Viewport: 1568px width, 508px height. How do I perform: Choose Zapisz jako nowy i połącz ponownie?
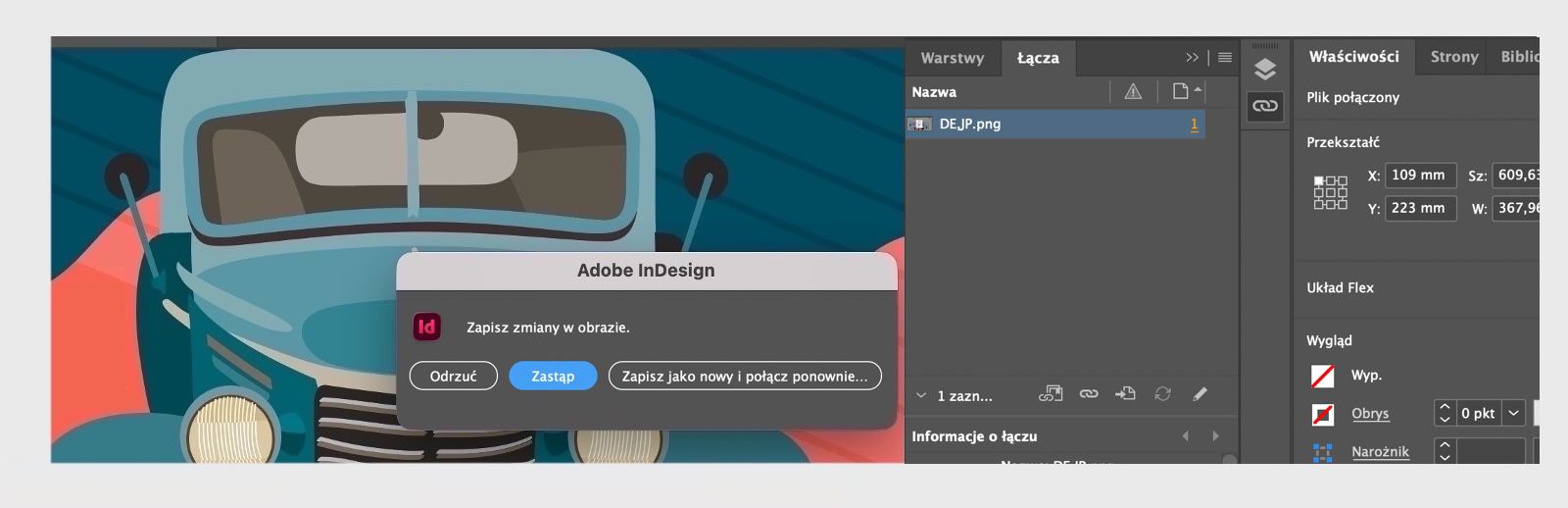(x=745, y=376)
